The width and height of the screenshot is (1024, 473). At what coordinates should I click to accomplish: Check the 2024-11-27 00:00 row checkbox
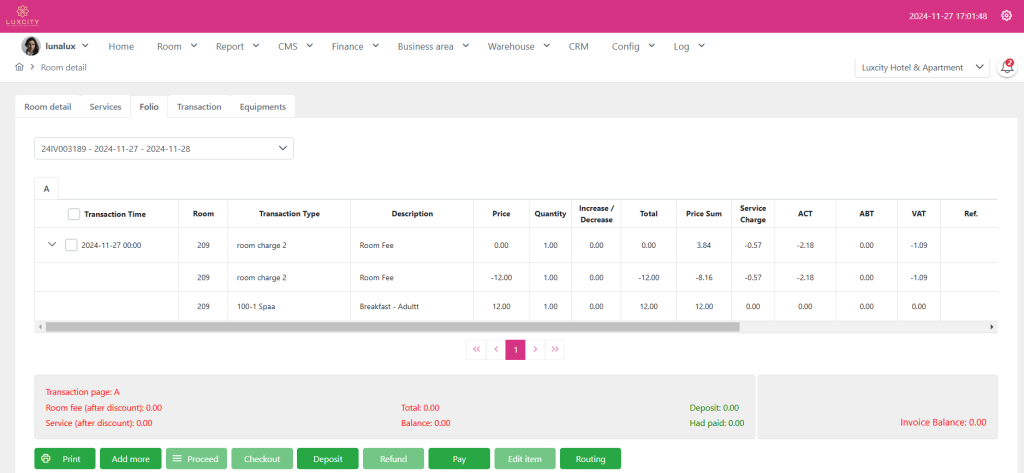pyautogui.click(x=71, y=245)
